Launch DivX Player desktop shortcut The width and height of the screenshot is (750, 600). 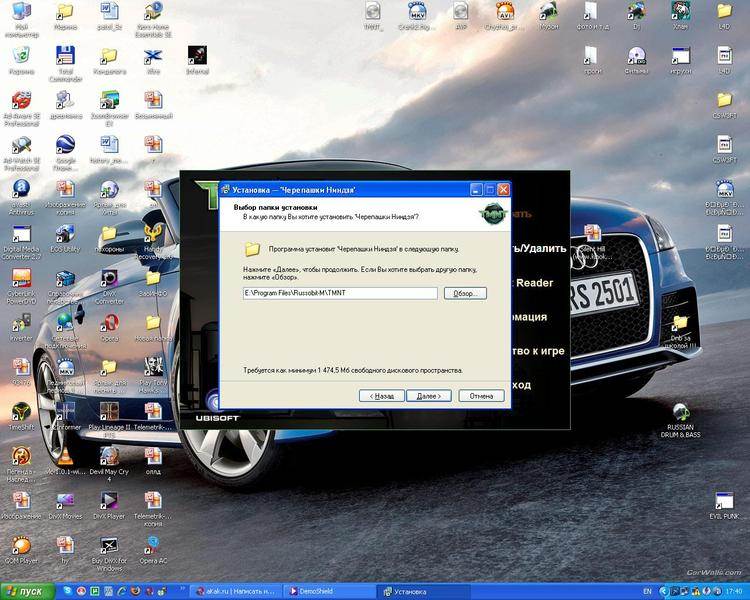(110, 505)
